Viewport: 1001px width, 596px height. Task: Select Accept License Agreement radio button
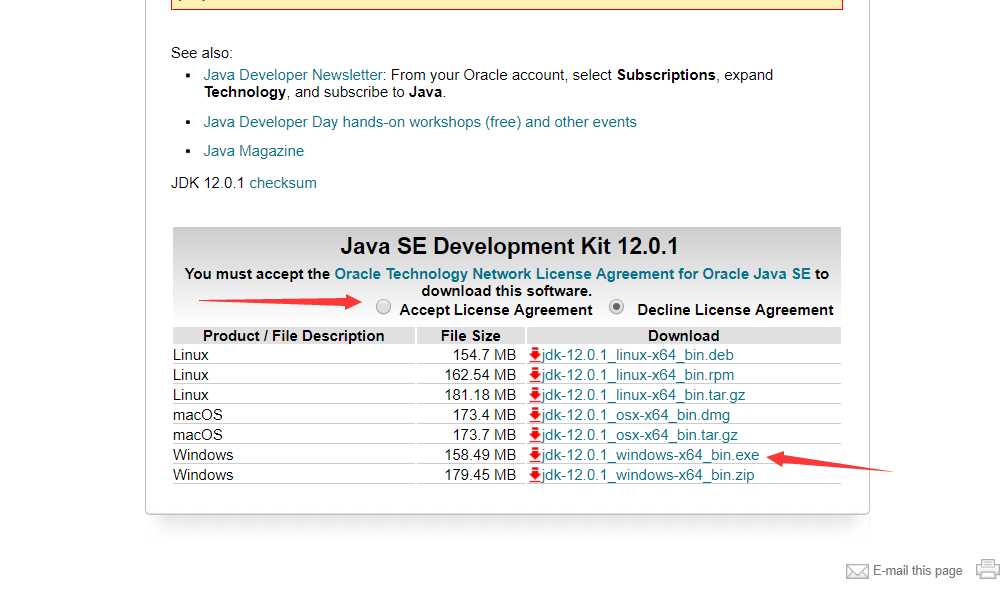click(x=383, y=307)
